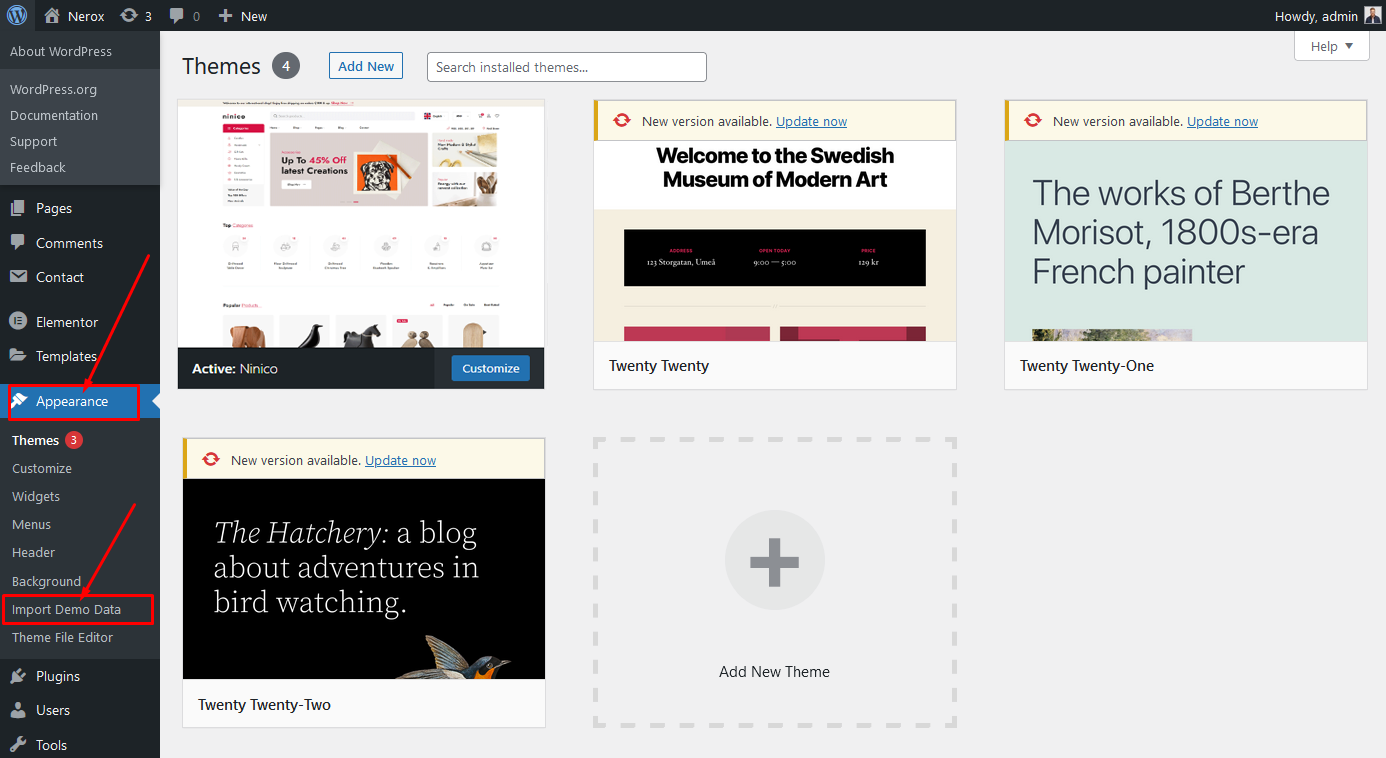The height and width of the screenshot is (758, 1386).
Task: Open the Header submenu item
Action: [x=34, y=552]
